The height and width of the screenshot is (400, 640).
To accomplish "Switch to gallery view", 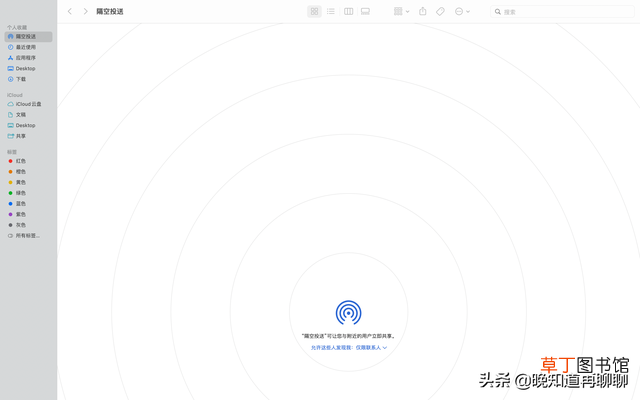I will point(365,11).
